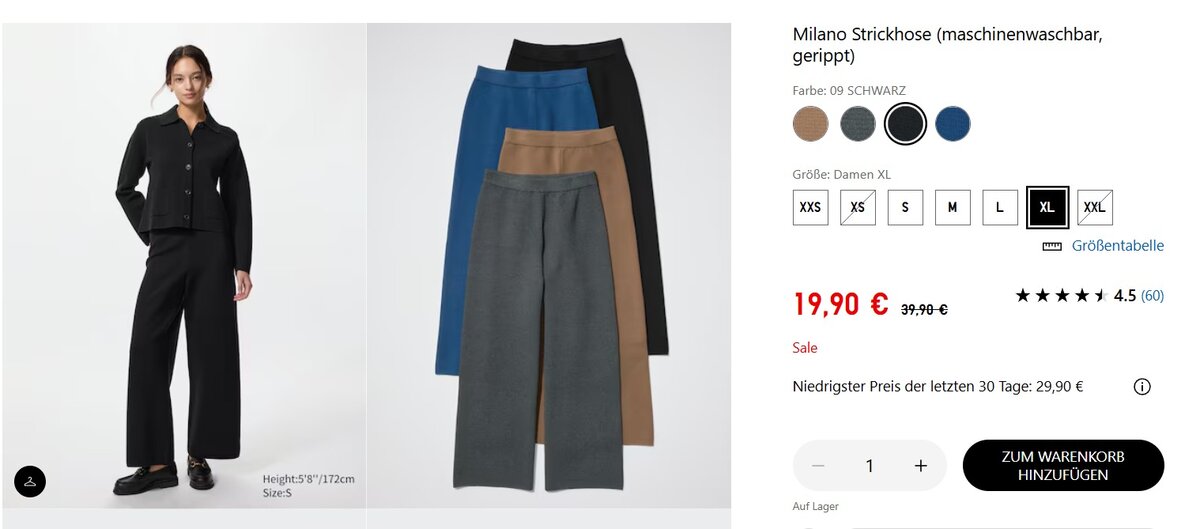Select size XXS
Screen dimensions: 1200x529
pyautogui.click(x=810, y=207)
